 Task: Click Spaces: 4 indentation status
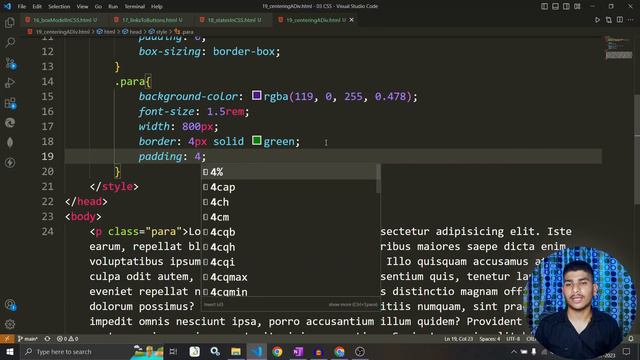[490, 339]
